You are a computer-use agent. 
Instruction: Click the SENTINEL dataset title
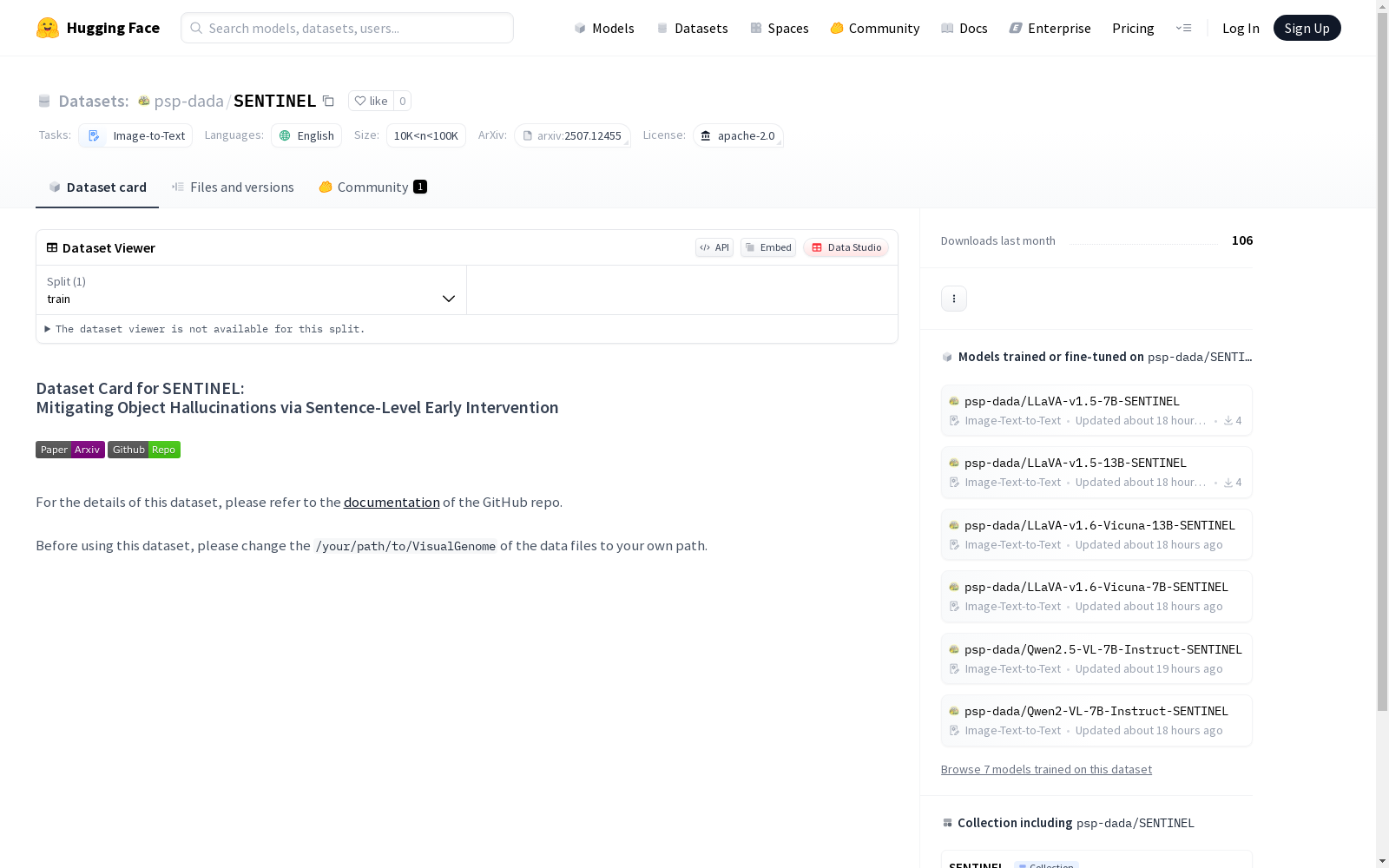[274, 101]
